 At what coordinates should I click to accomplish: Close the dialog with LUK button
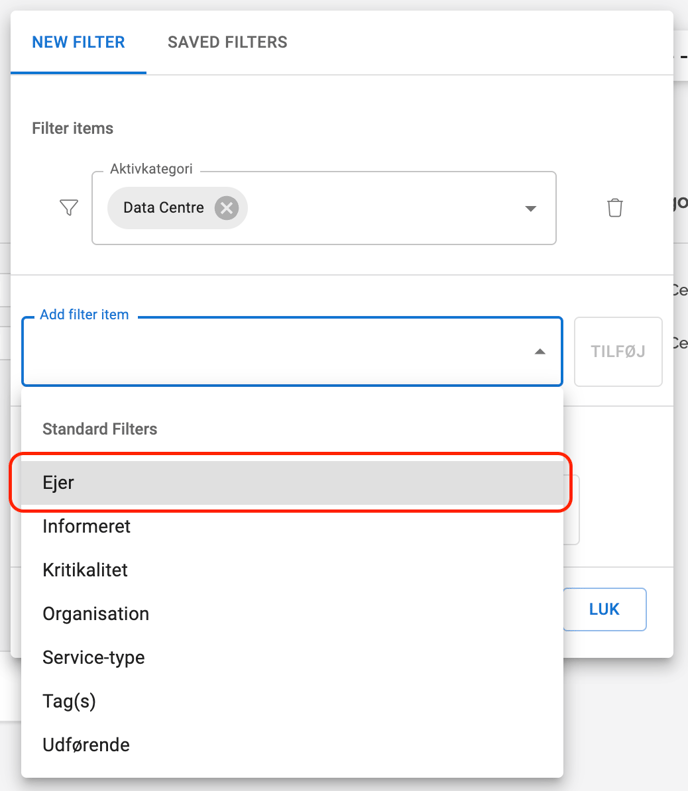pyautogui.click(x=604, y=609)
